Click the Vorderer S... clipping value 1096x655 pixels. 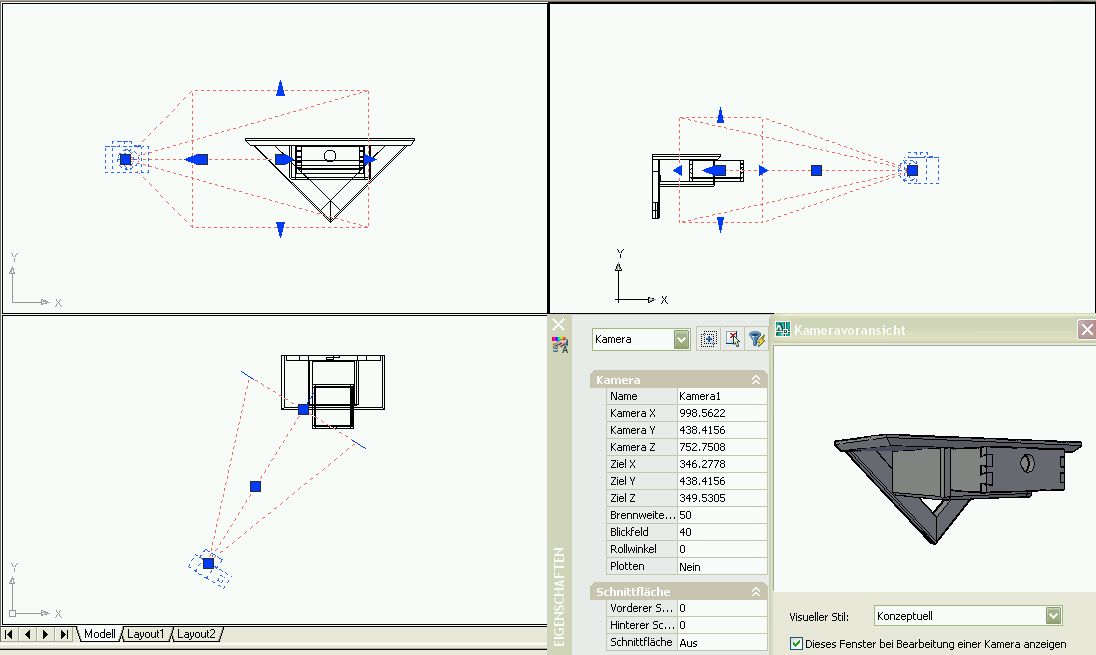pos(722,608)
